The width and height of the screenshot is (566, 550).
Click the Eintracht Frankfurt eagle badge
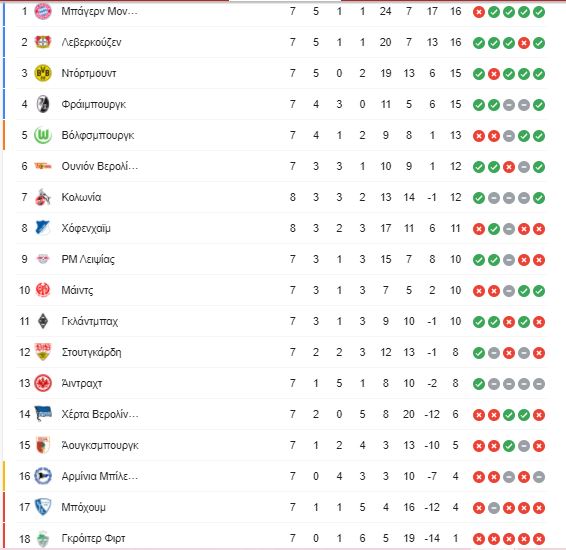(43, 383)
